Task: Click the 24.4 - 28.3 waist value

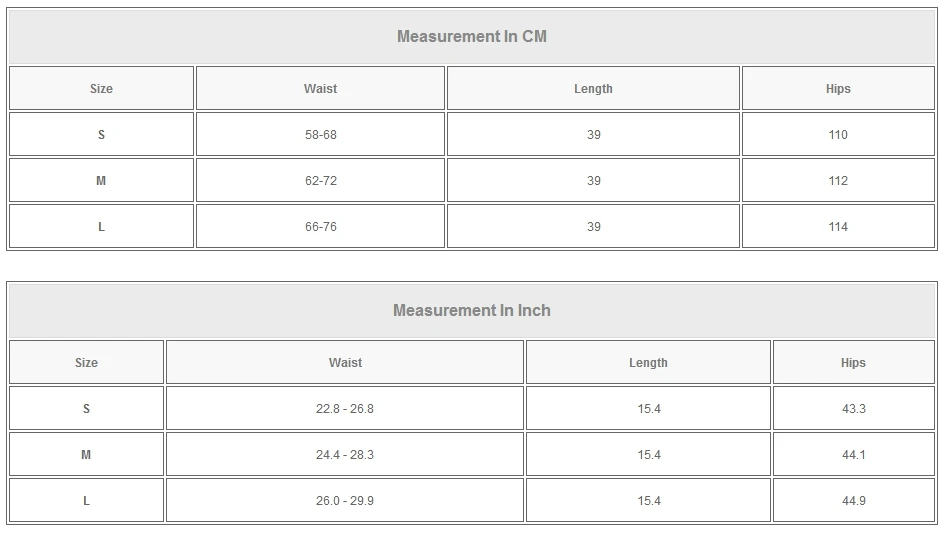Action: click(x=345, y=455)
